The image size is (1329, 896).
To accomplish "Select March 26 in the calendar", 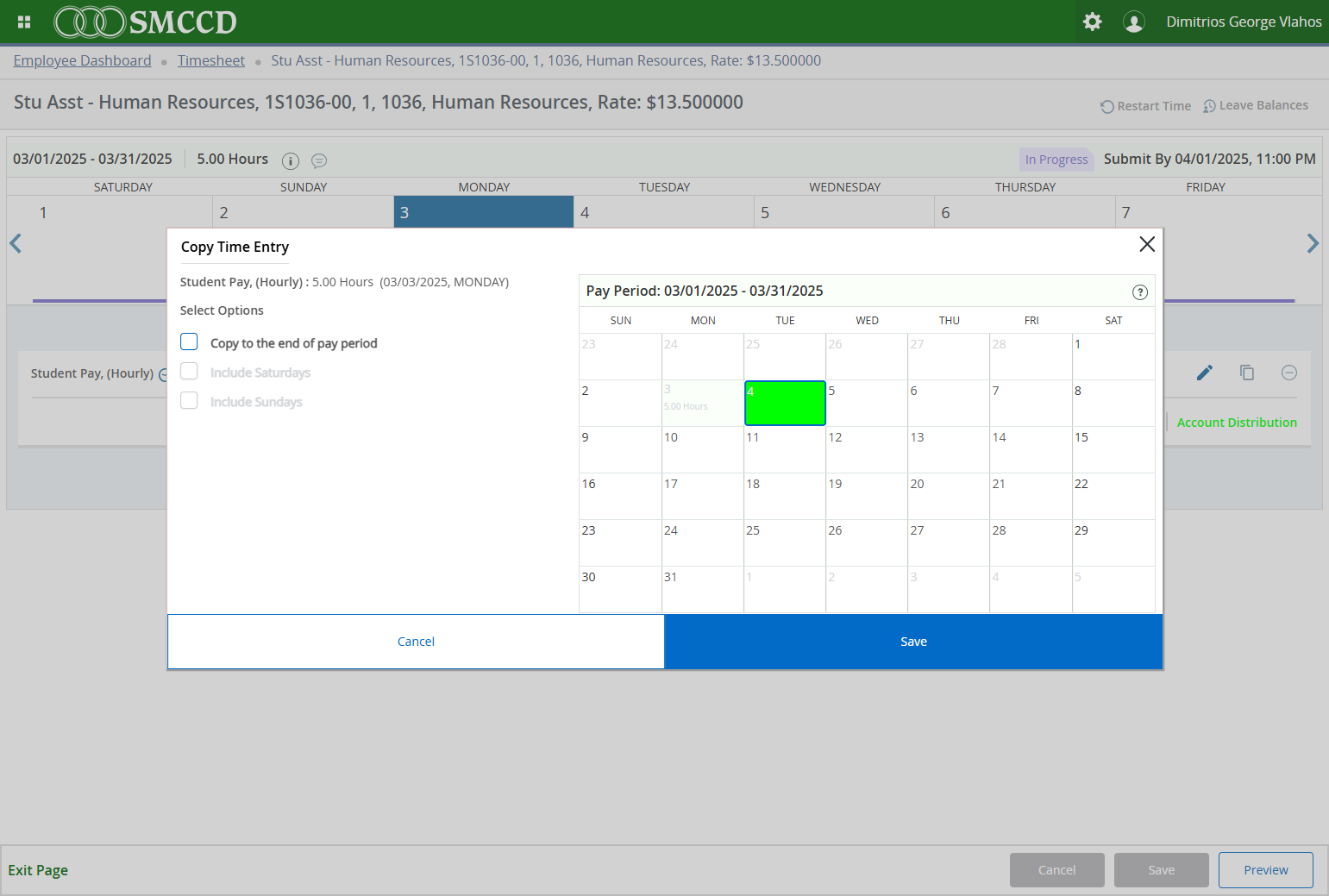I will (x=867, y=542).
